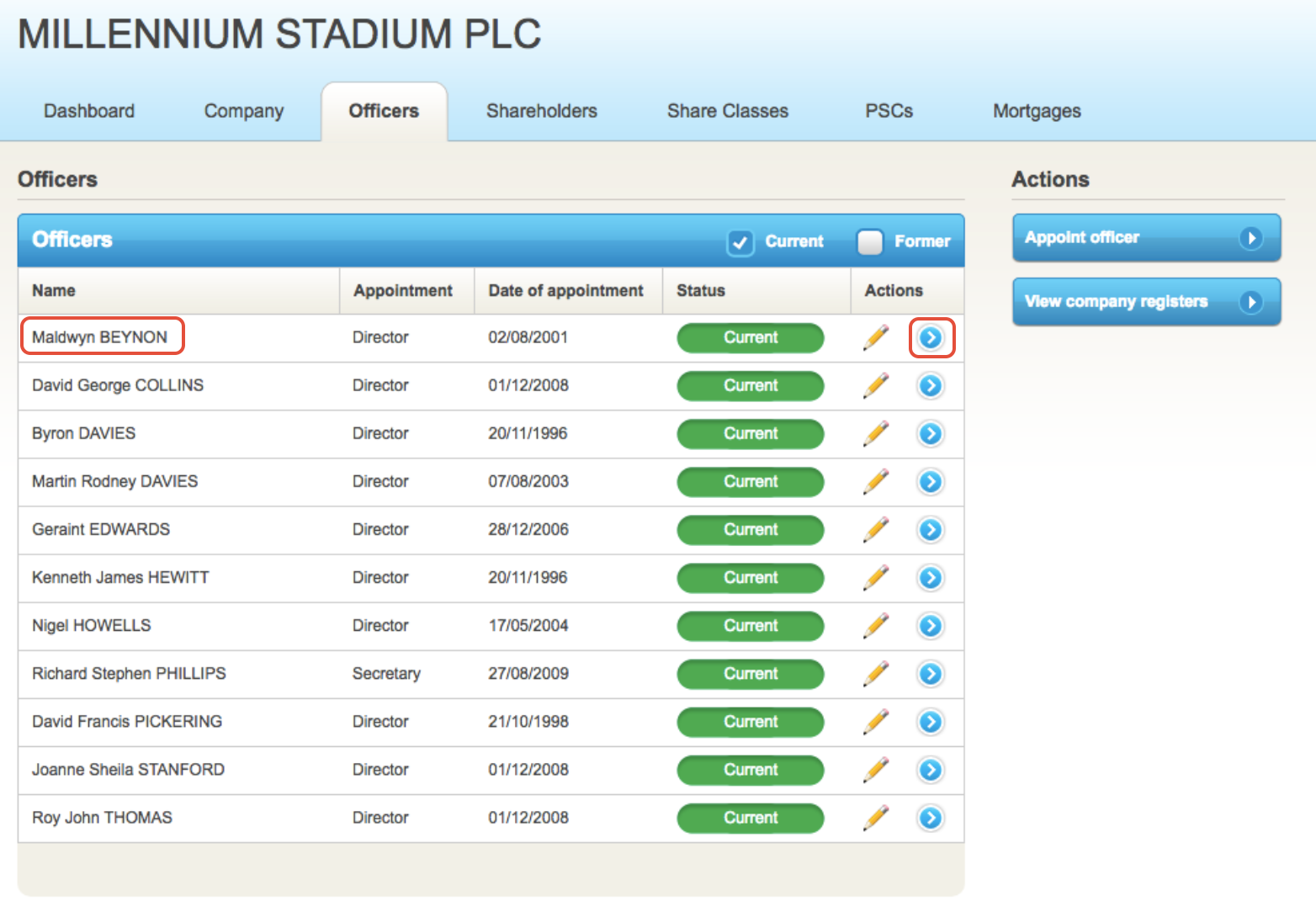Click the MILLENNIUM STADIUM PLC company title

pyautogui.click(x=279, y=34)
